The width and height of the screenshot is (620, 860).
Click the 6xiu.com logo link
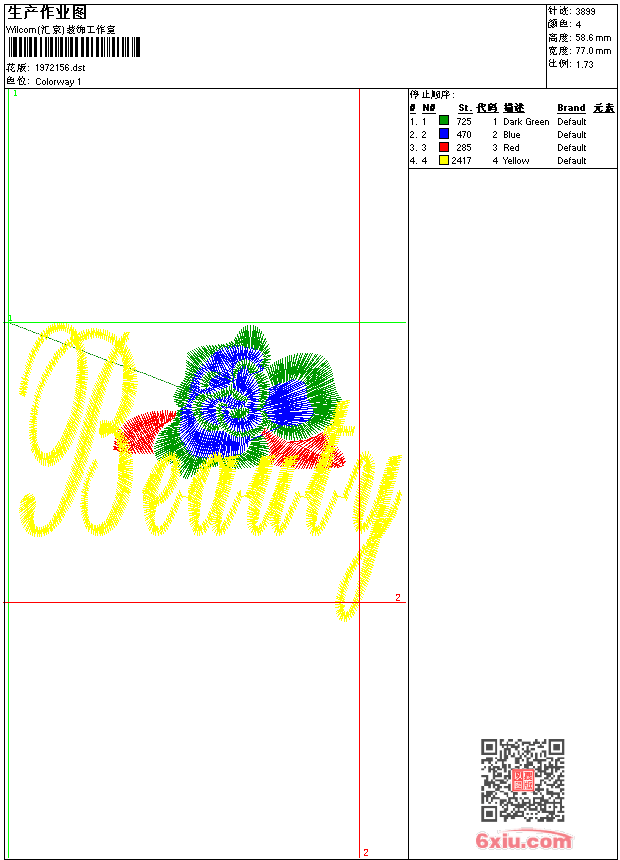pos(523,840)
